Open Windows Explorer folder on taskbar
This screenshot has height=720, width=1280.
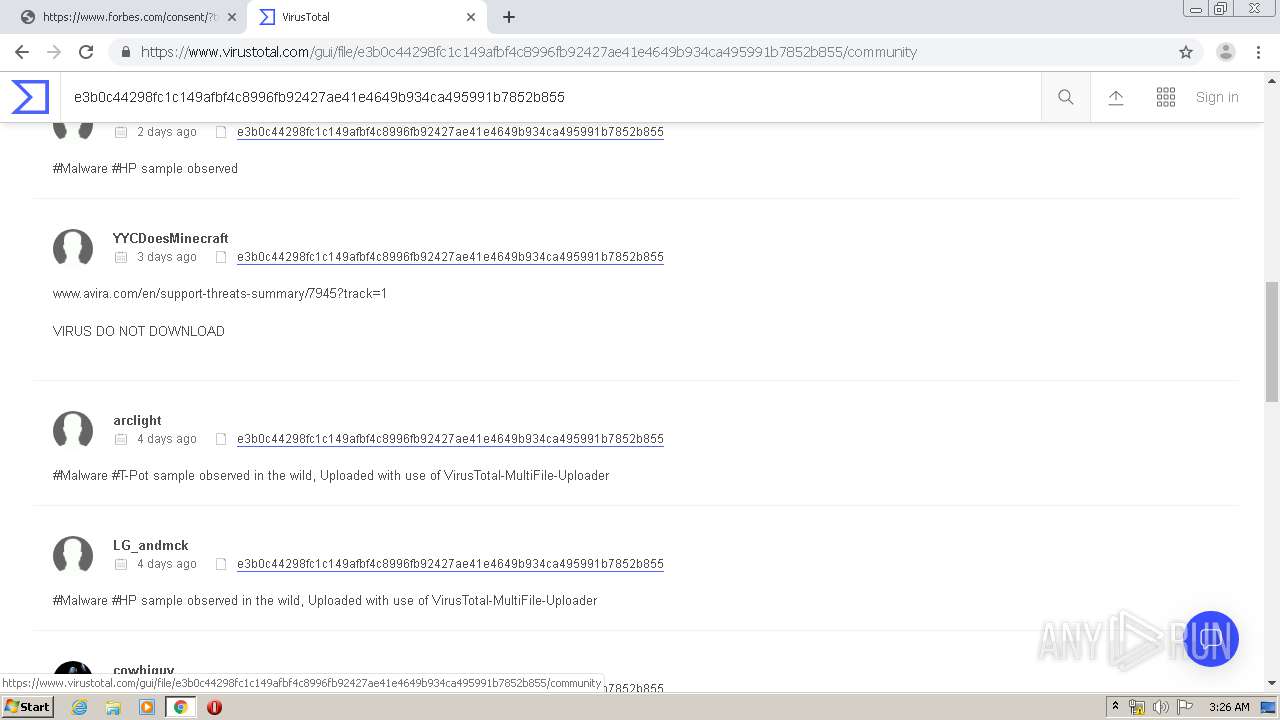coord(113,707)
